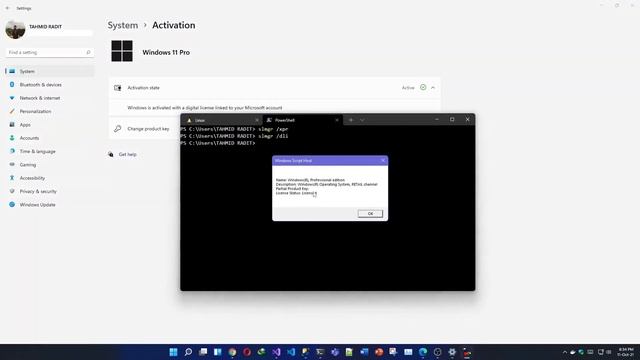The height and width of the screenshot is (360, 640).
Task: Open a new terminal tab
Action: (x=351, y=120)
